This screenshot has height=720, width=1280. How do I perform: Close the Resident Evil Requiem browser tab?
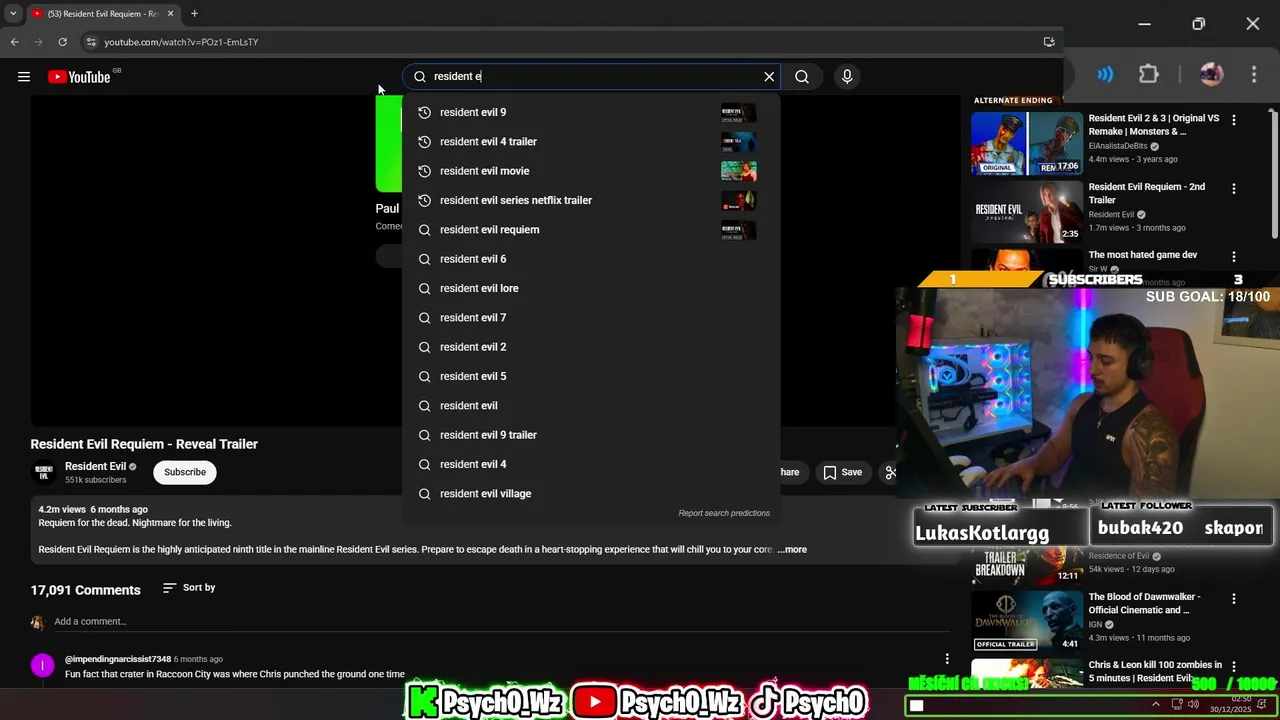tap(169, 14)
